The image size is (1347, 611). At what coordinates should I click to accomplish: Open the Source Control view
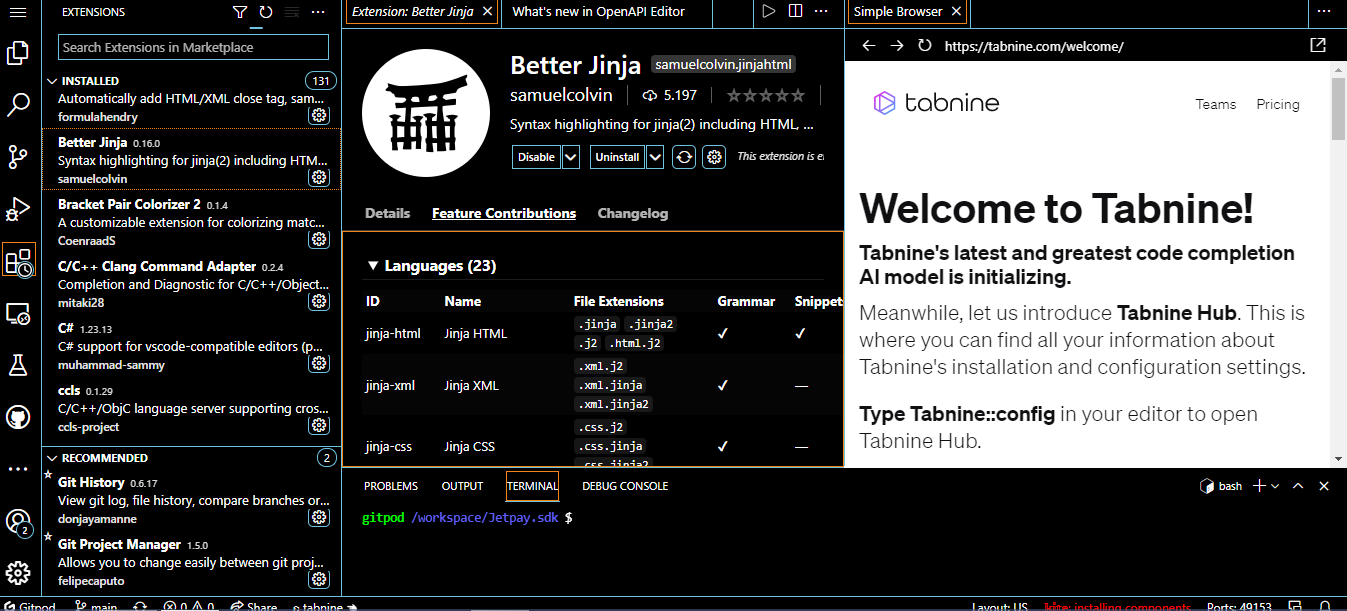18,157
